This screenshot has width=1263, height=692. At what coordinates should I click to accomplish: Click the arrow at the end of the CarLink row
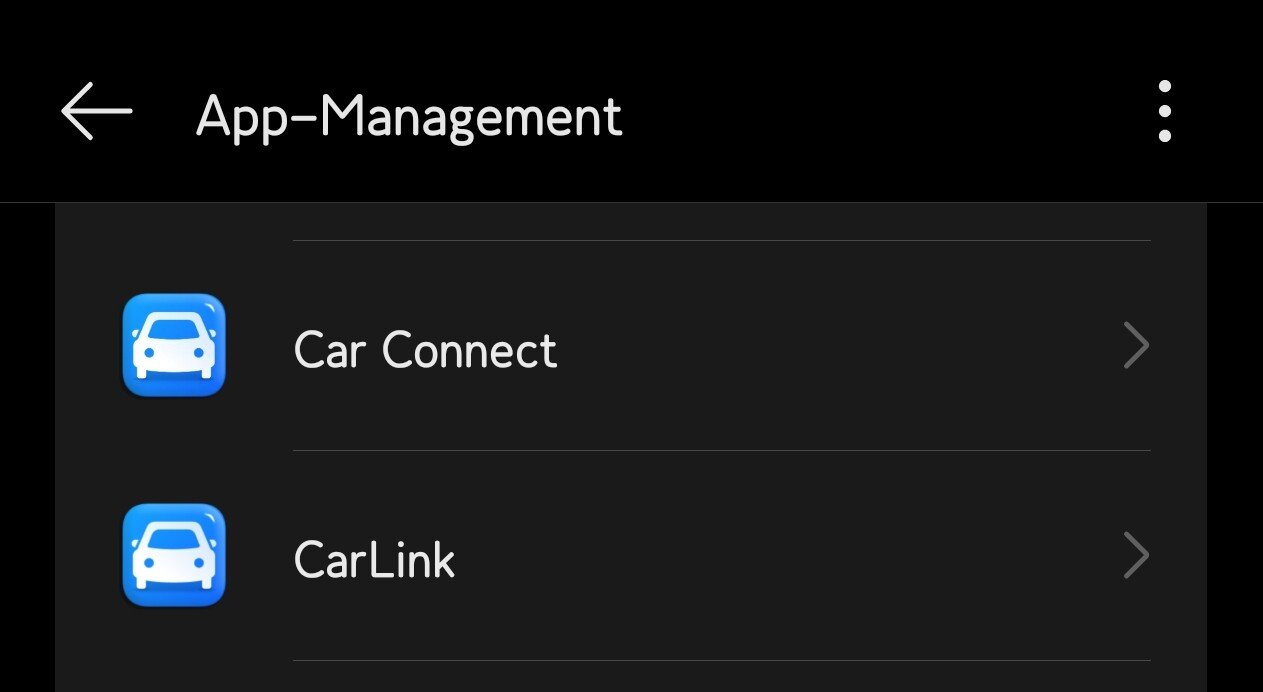pyautogui.click(x=1135, y=556)
